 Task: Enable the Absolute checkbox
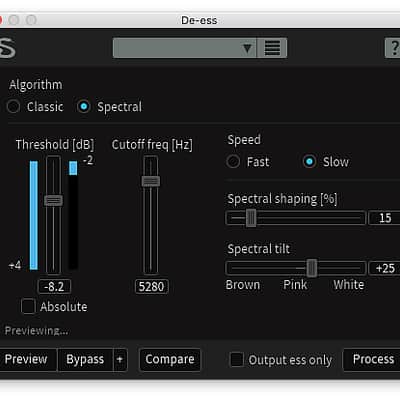click(x=28, y=306)
